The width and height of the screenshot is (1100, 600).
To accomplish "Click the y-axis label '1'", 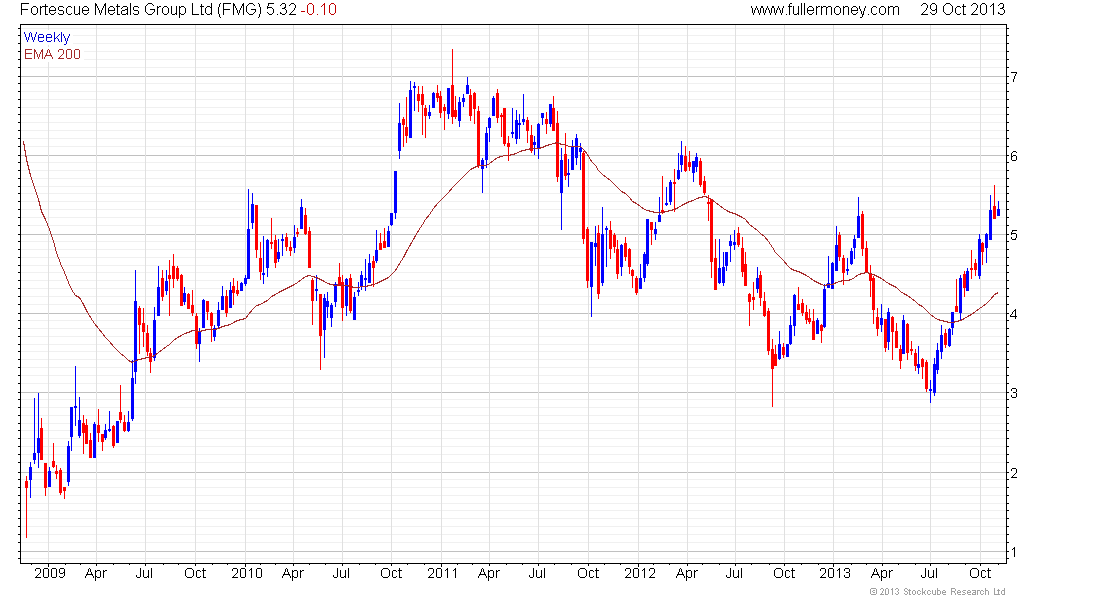I will click(x=1014, y=552).
